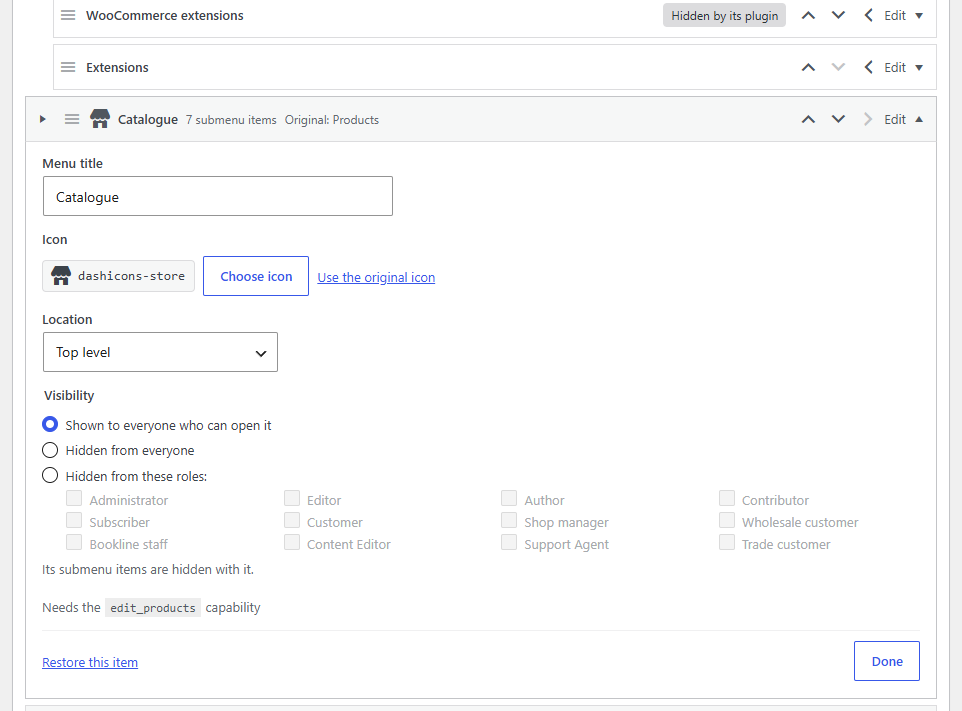962x711 pixels.
Task: Check the Contributor role checkbox
Action: pos(727,498)
